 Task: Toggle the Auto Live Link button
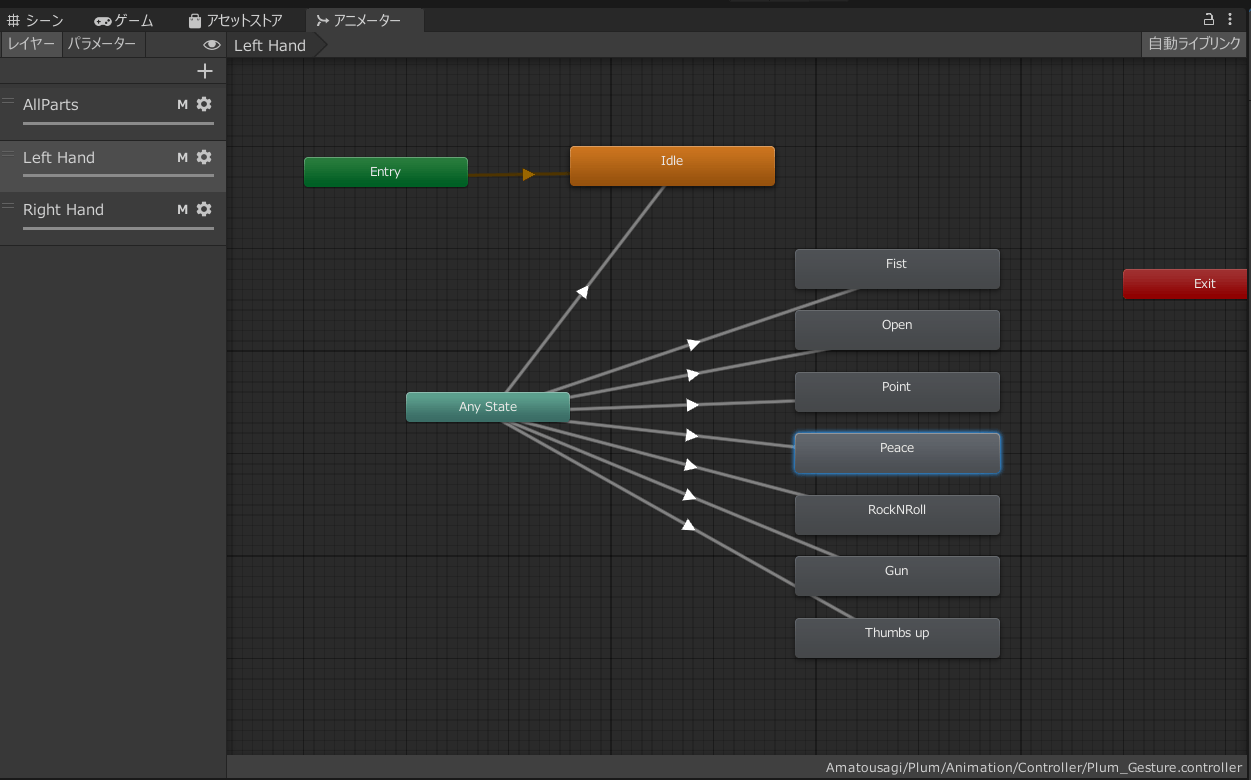point(1194,44)
